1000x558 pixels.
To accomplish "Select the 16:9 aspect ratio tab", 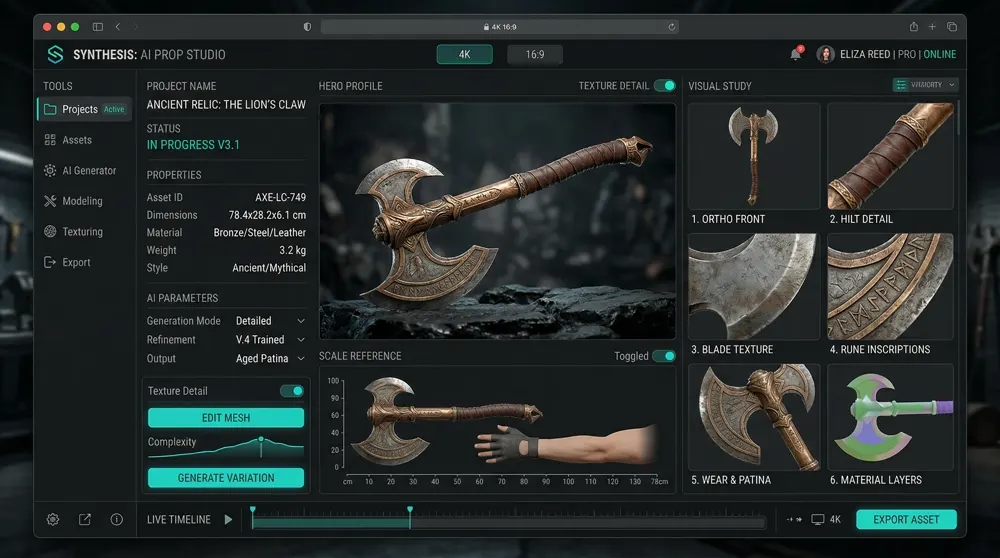I will pyautogui.click(x=535, y=55).
